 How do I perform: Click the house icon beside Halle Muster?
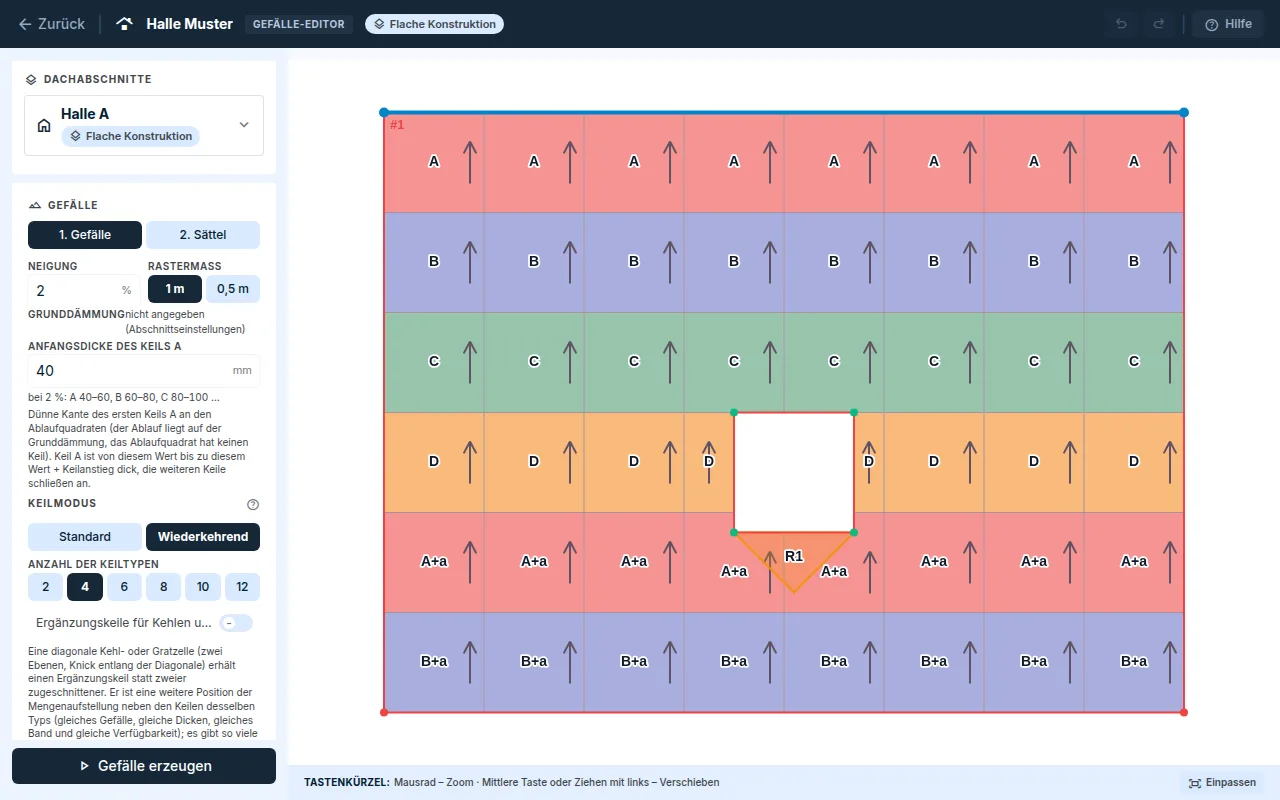(125, 24)
